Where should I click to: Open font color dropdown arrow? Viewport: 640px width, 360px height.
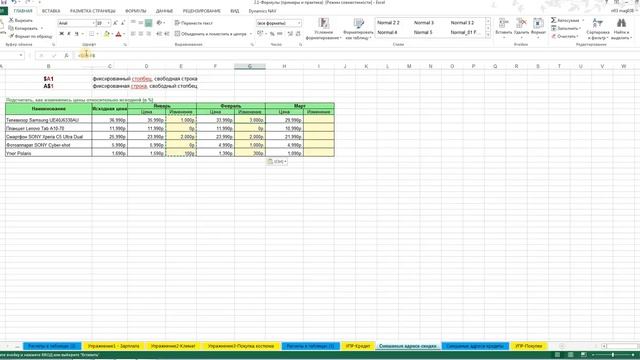pos(124,34)
